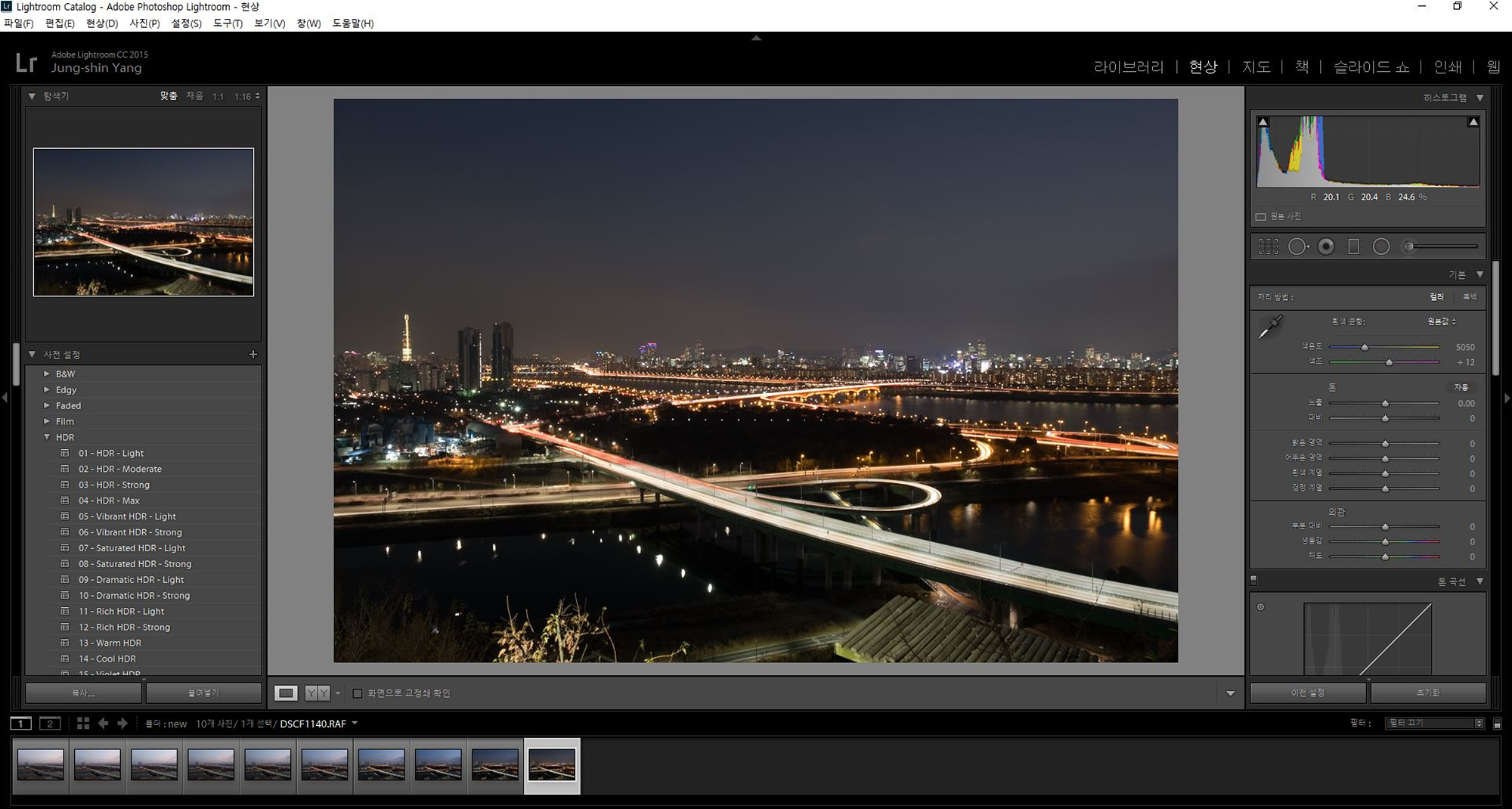Expand the B&W preset folder

[47, 374]
